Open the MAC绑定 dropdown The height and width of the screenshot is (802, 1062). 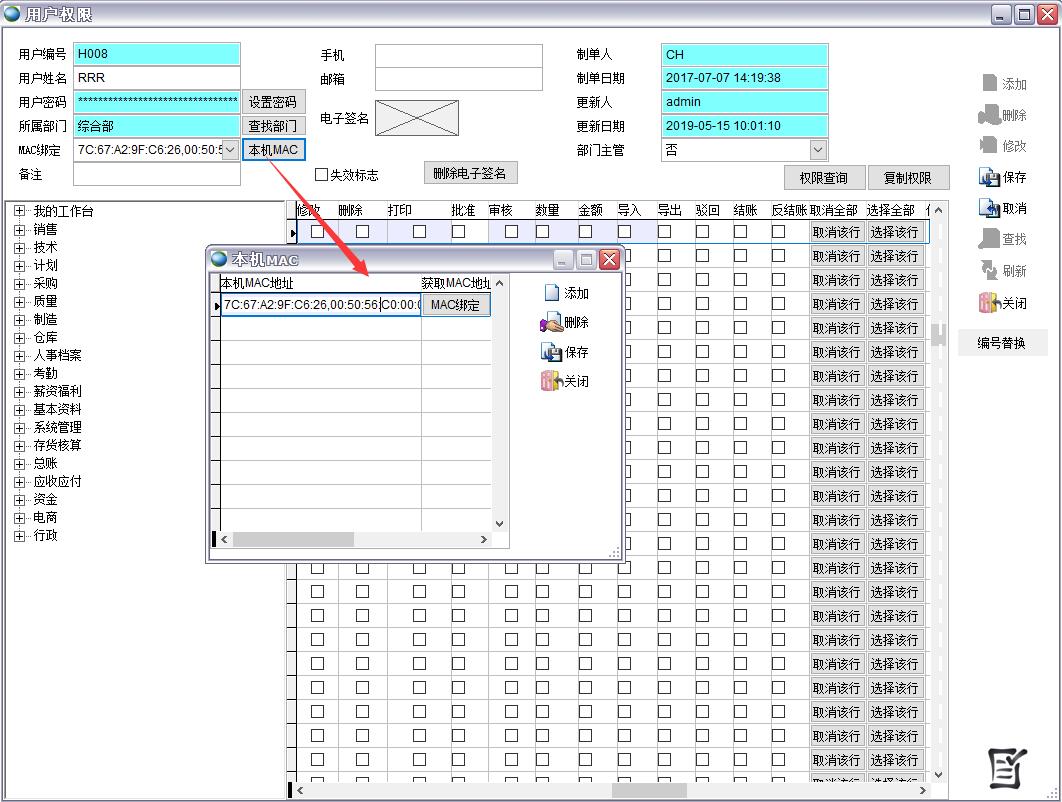point(230,150)
